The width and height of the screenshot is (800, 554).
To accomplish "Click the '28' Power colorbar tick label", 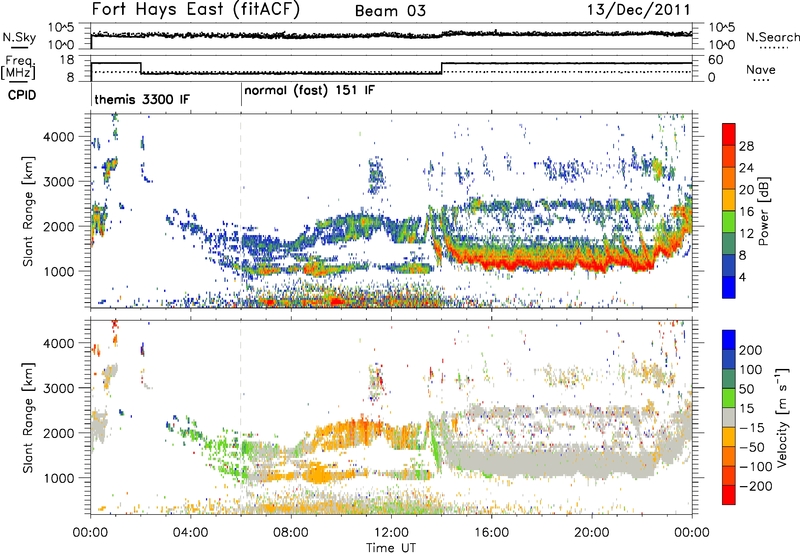I will click(x=746, y=146).
